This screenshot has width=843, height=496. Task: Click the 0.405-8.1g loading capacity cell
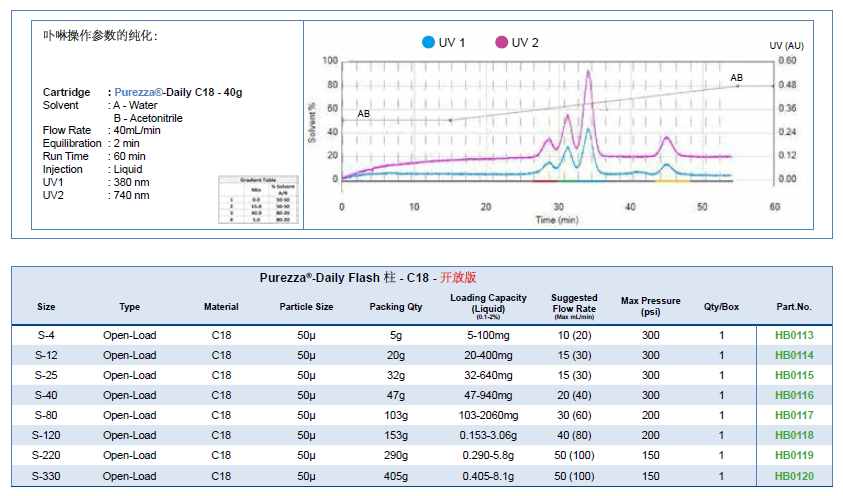488,476
